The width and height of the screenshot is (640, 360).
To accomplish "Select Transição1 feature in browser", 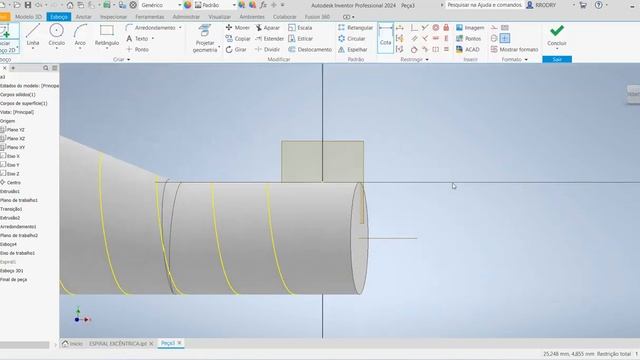I will (x=11, y=209).
